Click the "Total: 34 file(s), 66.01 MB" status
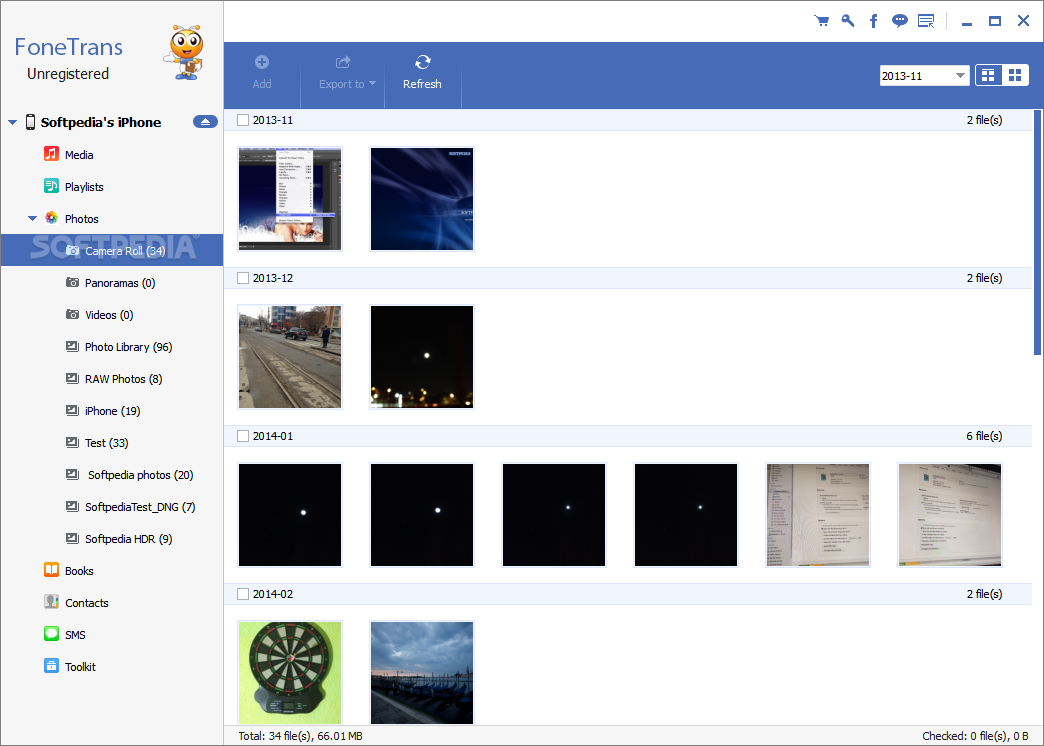The height and width of the screenshot is (746, 1044). click(x=300, y=736)
